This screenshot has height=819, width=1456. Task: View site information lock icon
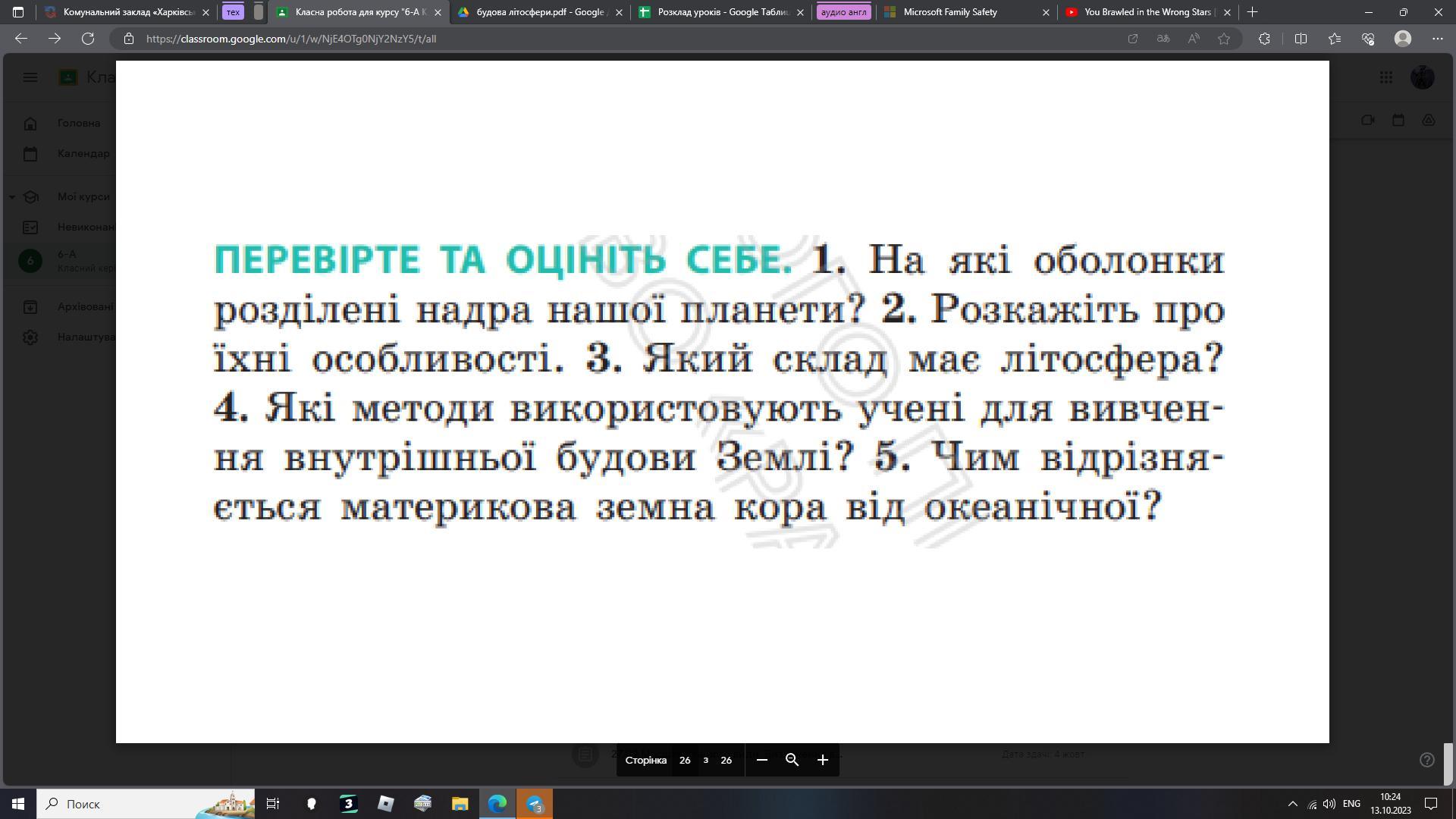click(129, 39)
